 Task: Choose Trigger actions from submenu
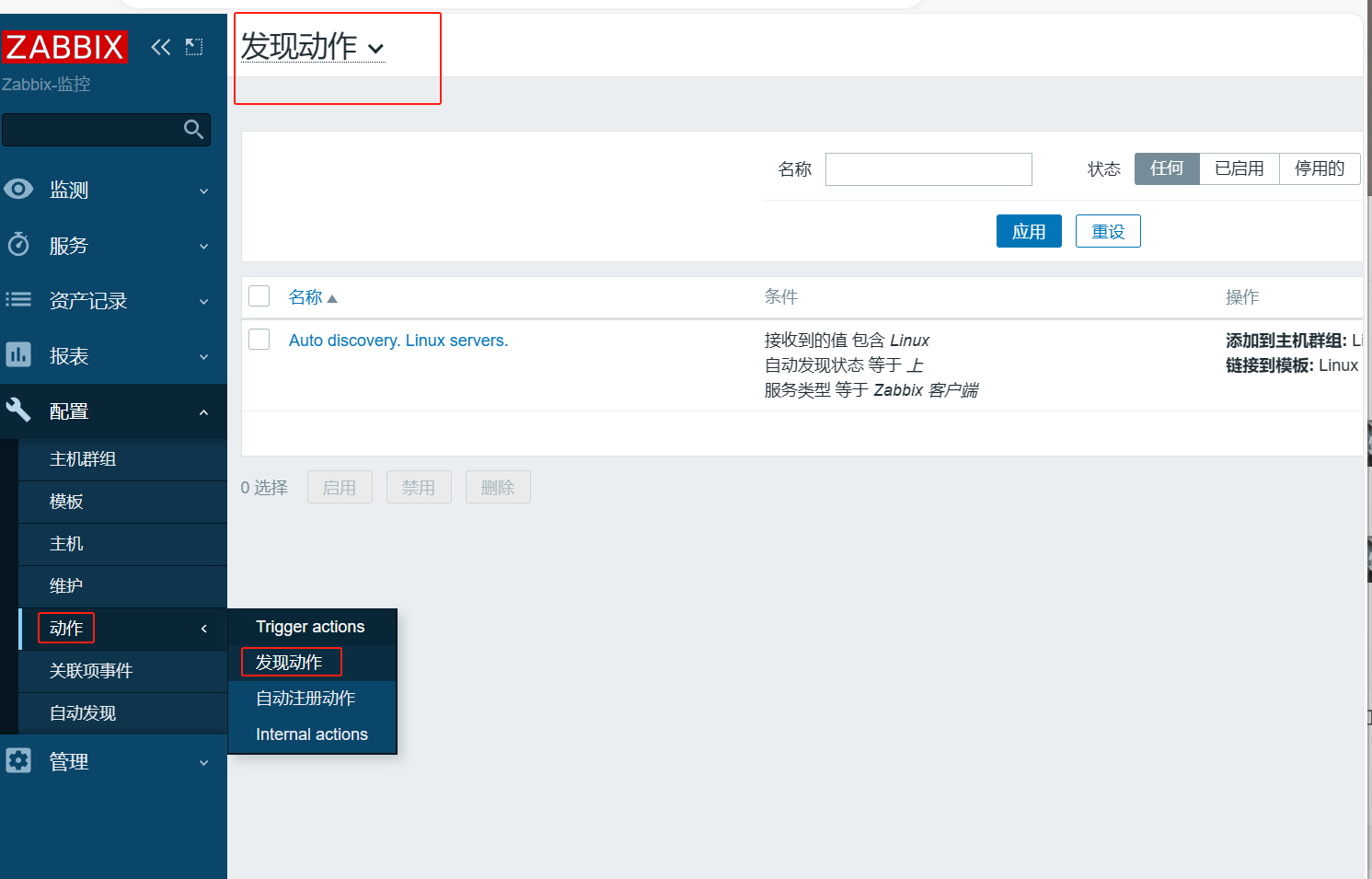(312, 627)
